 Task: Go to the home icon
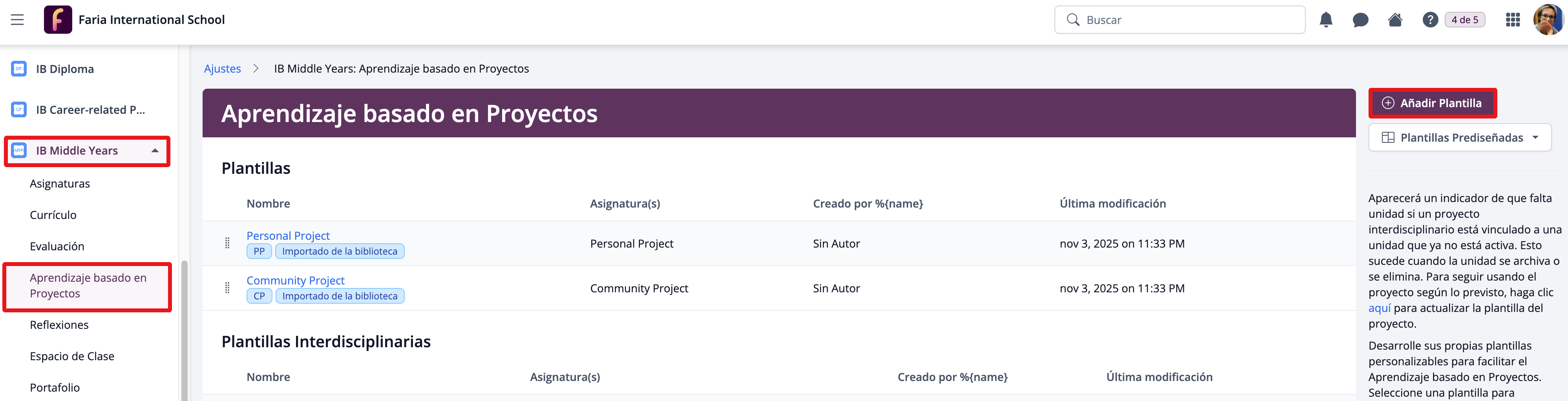coord(1394,20)
